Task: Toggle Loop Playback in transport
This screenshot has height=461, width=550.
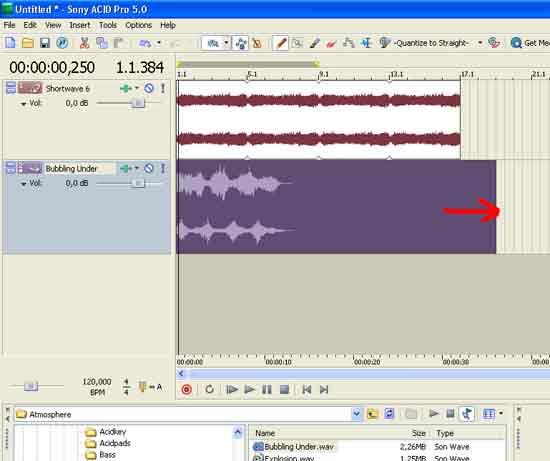Action: 209,389
